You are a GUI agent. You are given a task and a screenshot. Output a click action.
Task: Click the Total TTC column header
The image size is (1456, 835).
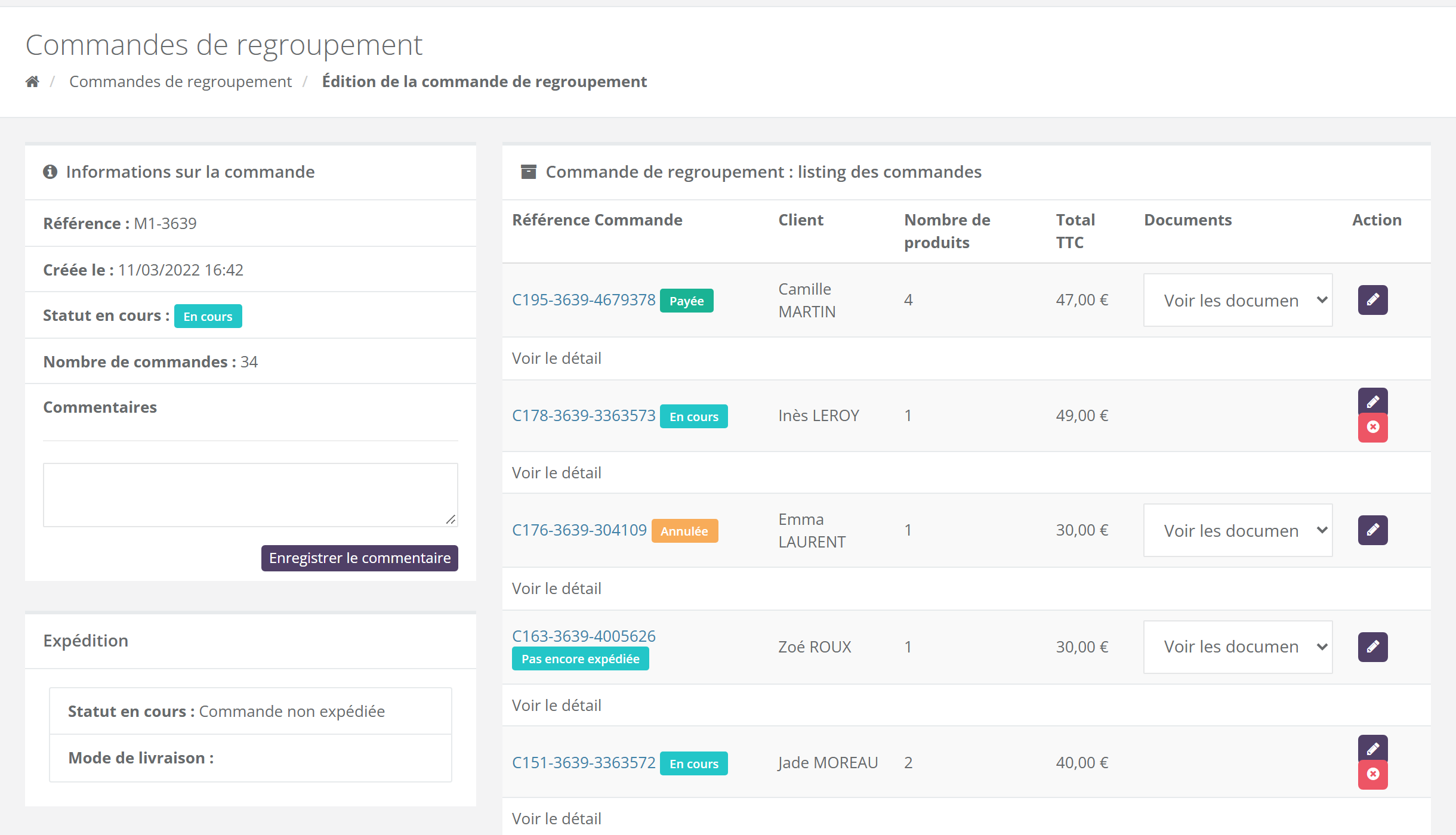click(1075, 231)
